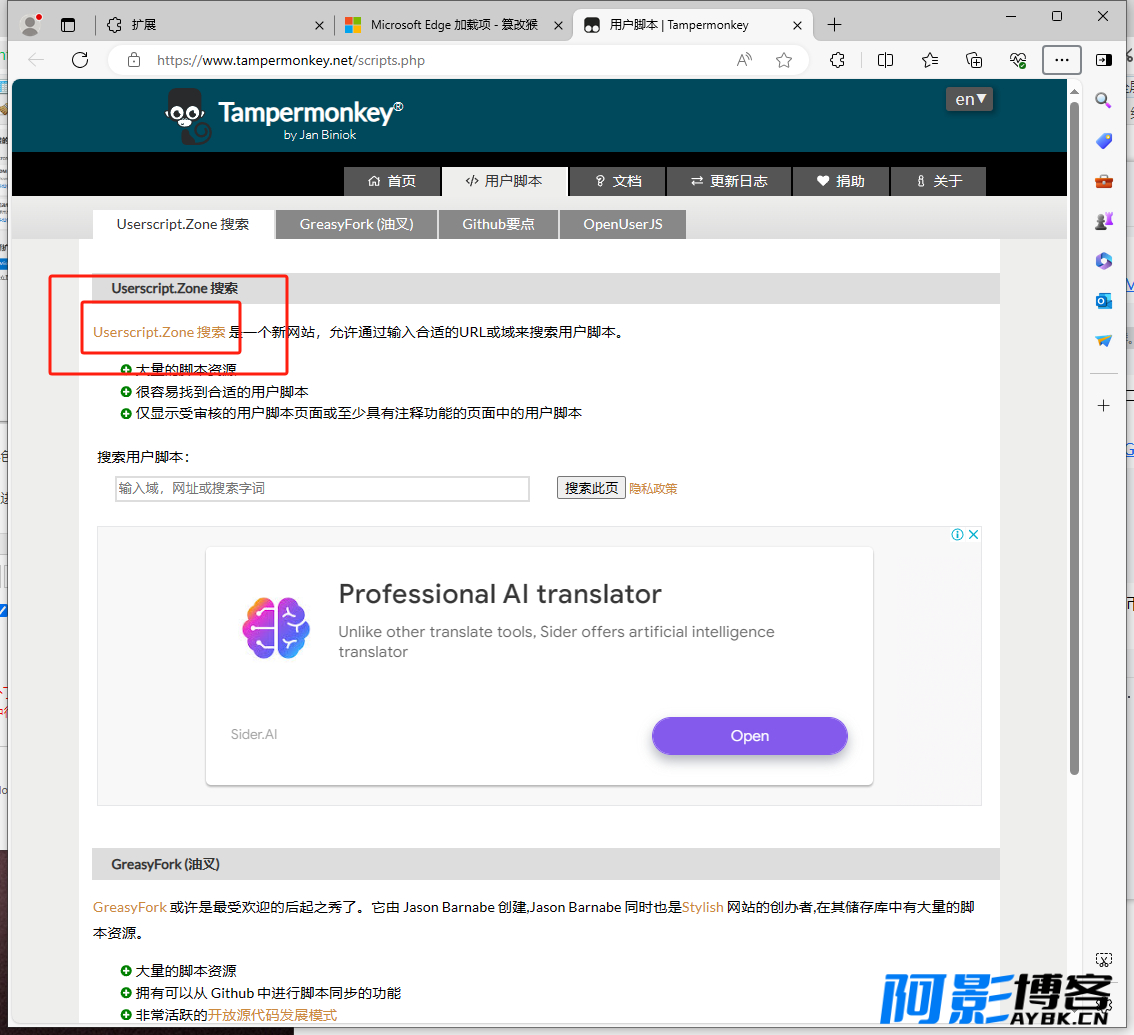The image size is (1134, 1035).
Task: Go back to previous page
Action: [36, 60]
